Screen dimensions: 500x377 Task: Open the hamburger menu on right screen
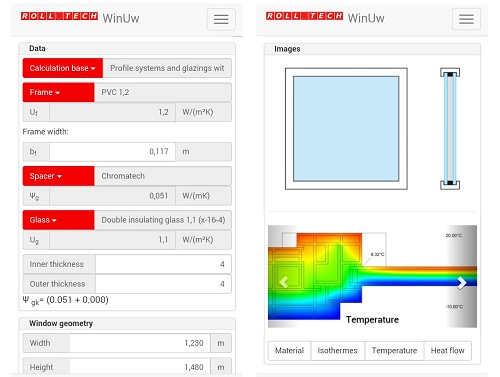tap(466, 19)
